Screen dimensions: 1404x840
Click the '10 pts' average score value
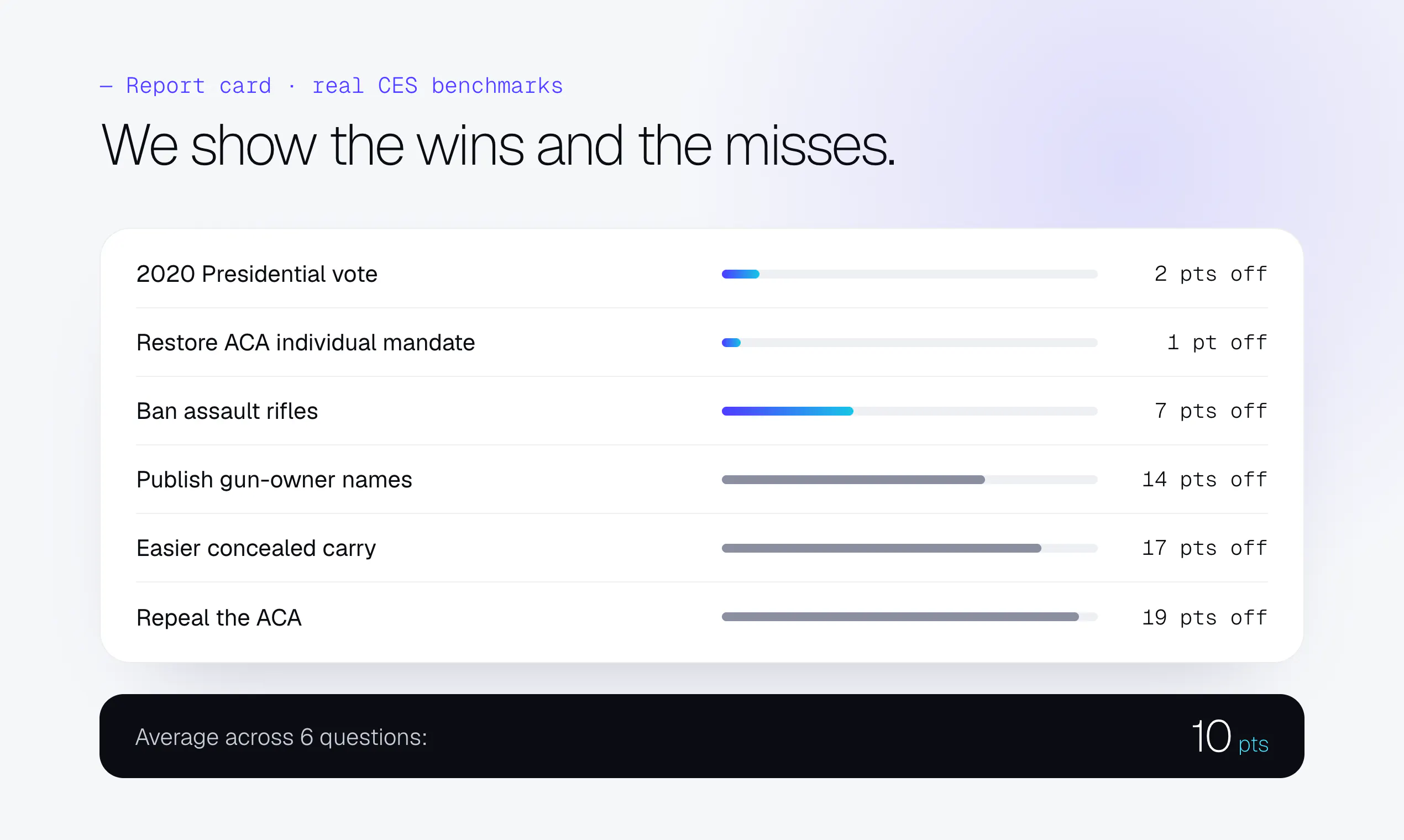coord(1230,737)
